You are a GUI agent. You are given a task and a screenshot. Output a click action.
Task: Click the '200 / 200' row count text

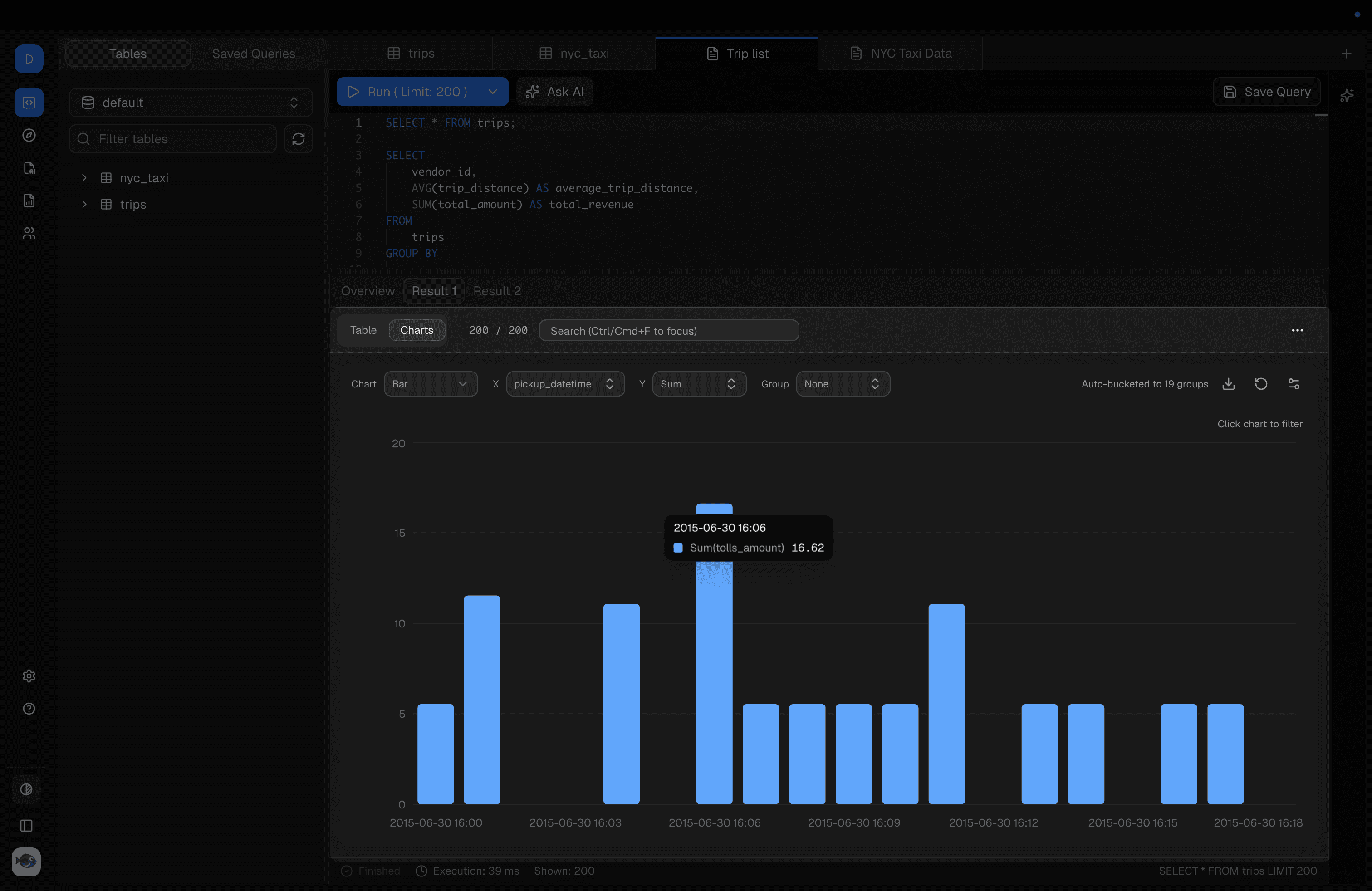click(498, 330)
